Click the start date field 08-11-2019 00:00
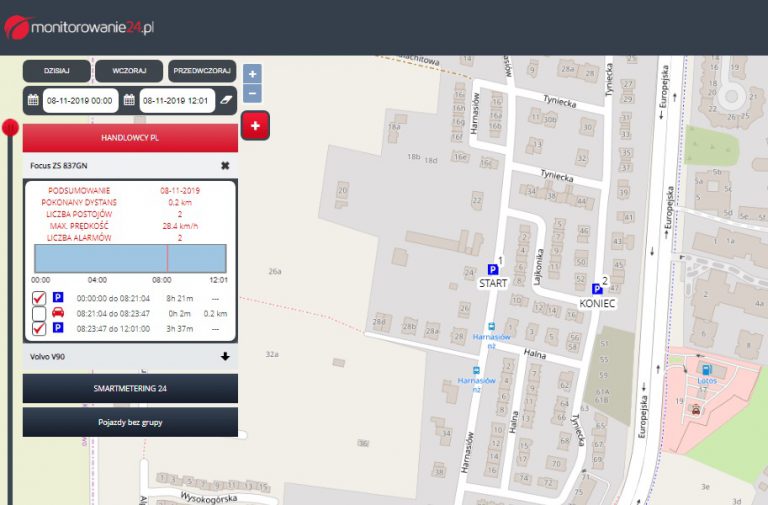The width and height of the screenshot is (768, 505). (x=80, y=101)
